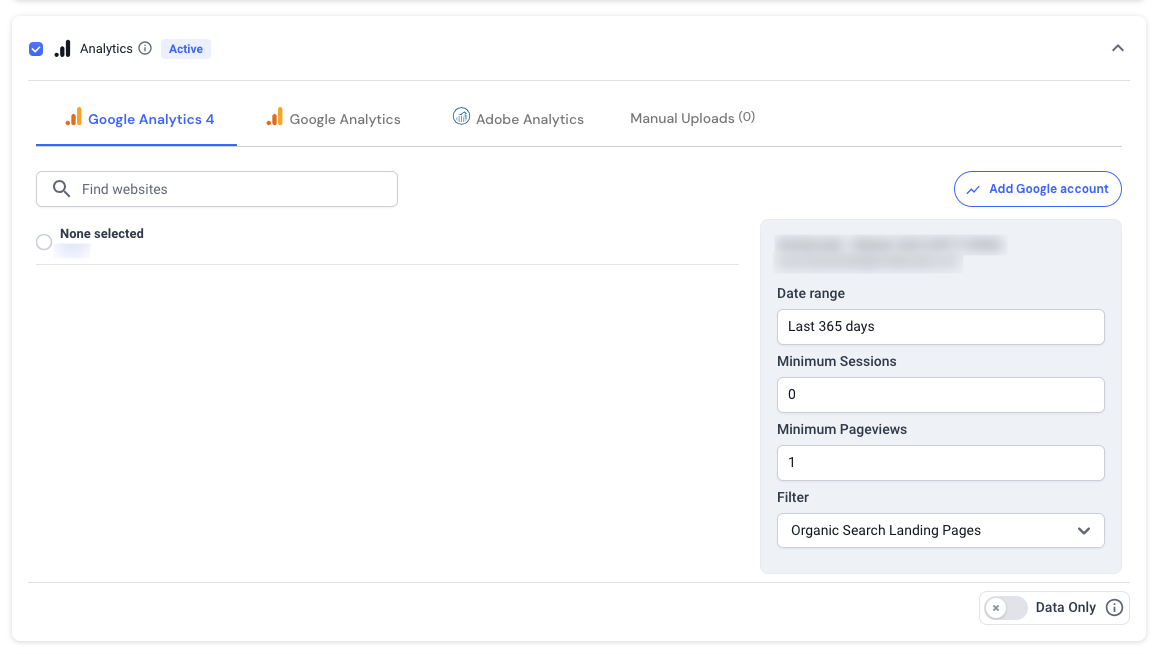The image size is (1156, 654).
Task: Click the 'Date range' label
Action: (811, 293)
